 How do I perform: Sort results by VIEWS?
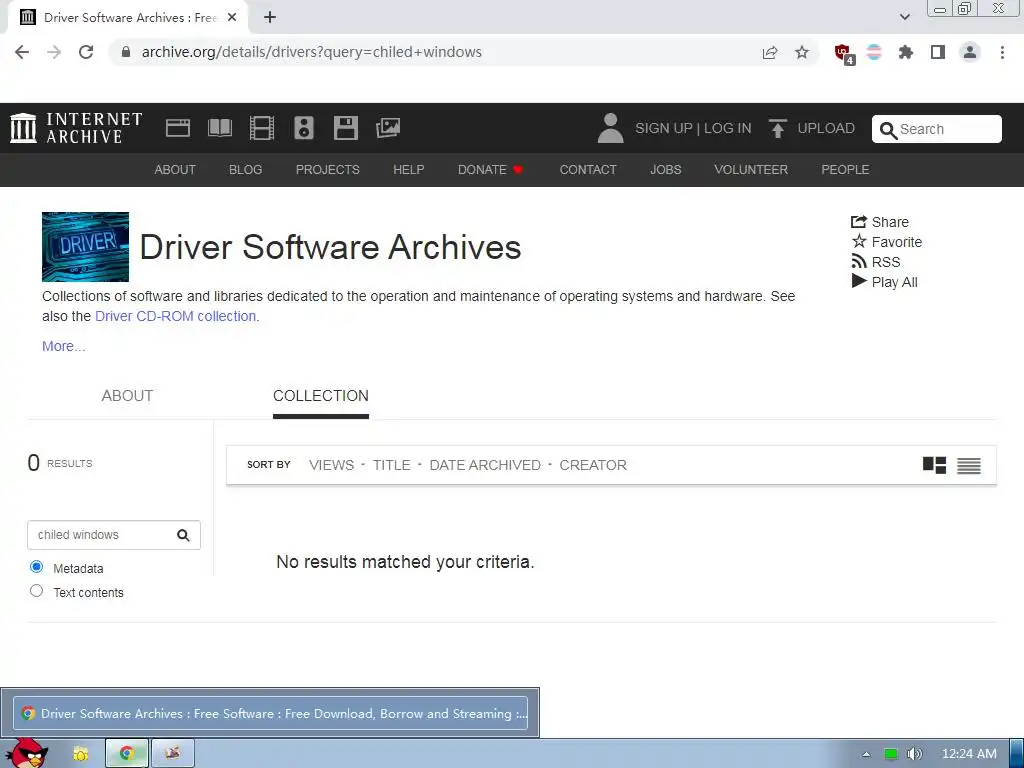[x=331, y=465]
